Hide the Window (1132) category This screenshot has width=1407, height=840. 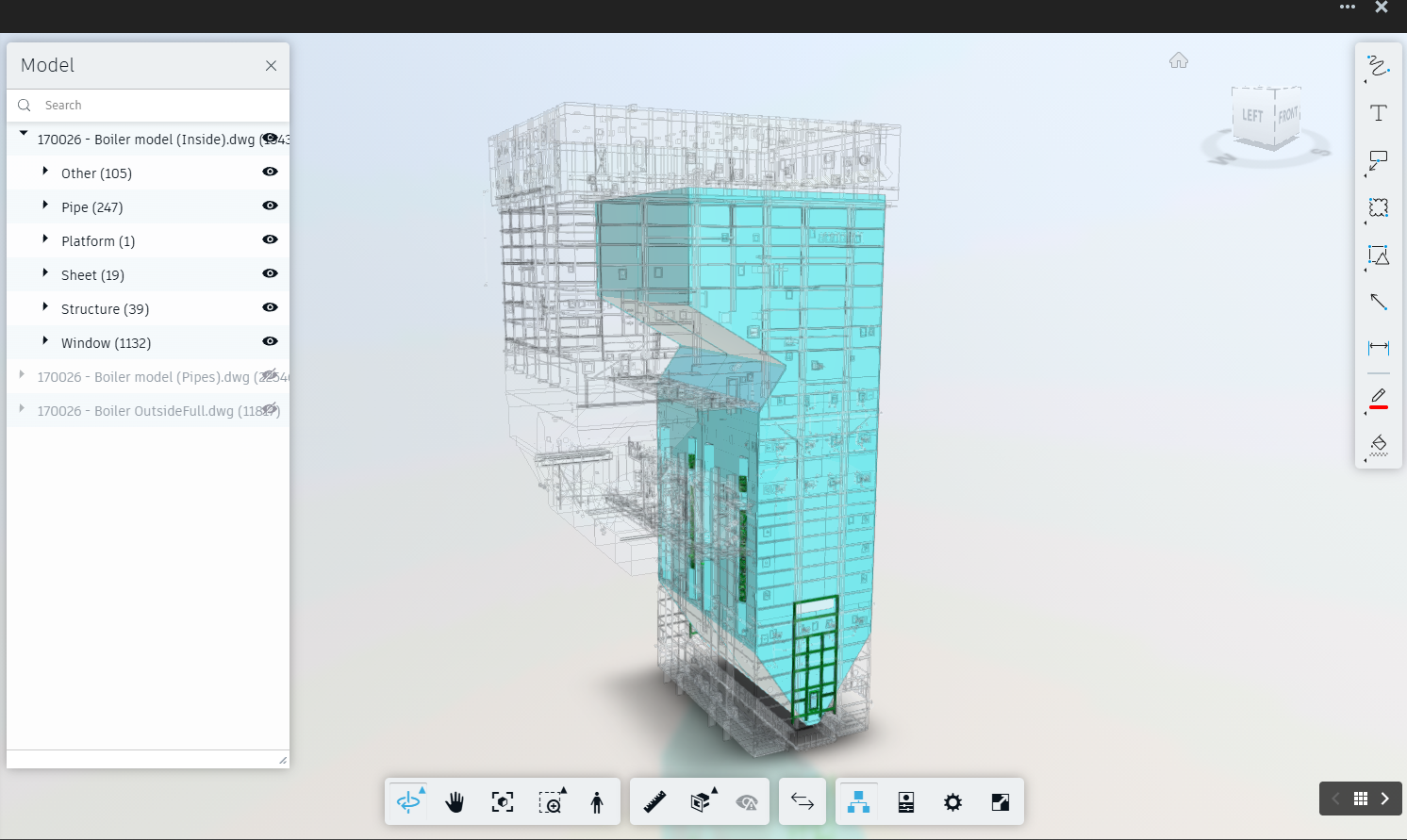click(270, 341)
